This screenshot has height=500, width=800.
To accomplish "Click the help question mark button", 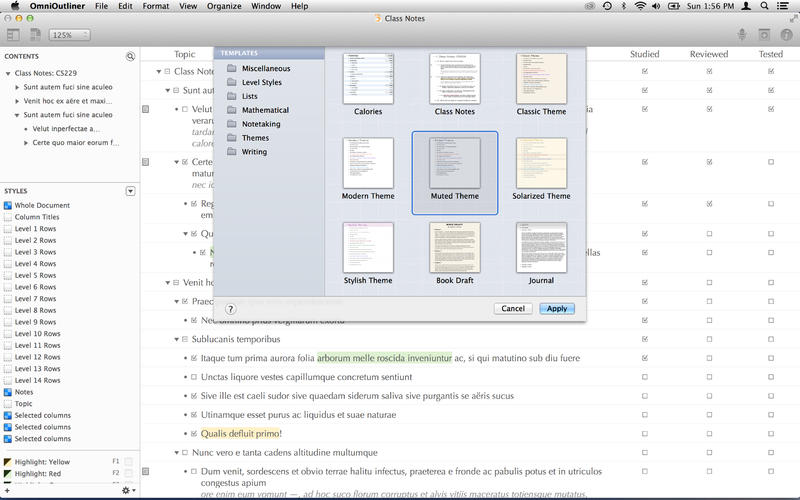I will pos(231,309).
